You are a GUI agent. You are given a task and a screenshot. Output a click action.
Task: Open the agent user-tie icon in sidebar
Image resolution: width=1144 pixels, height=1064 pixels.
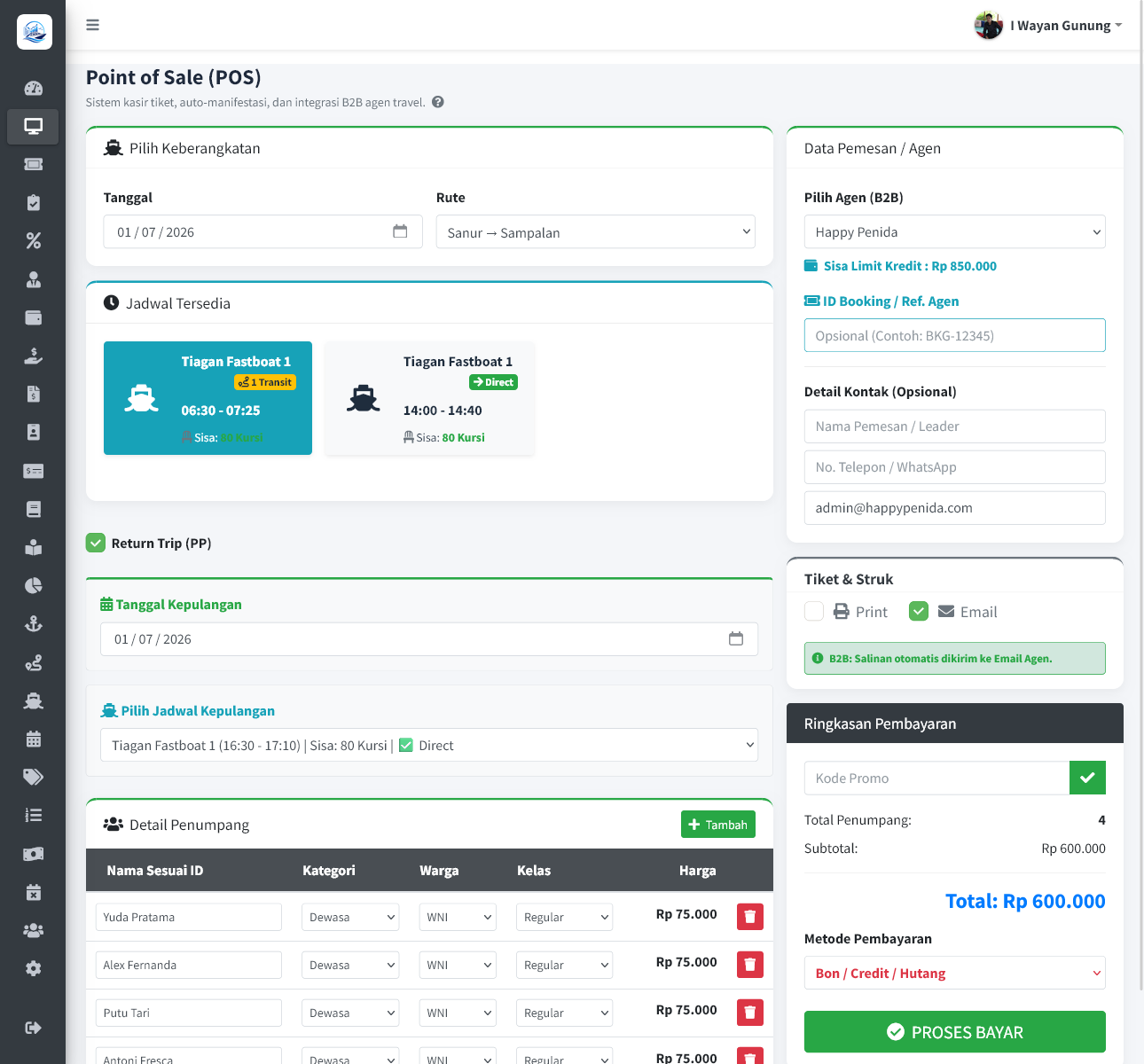pyautogui.click(x=33, y=279)
